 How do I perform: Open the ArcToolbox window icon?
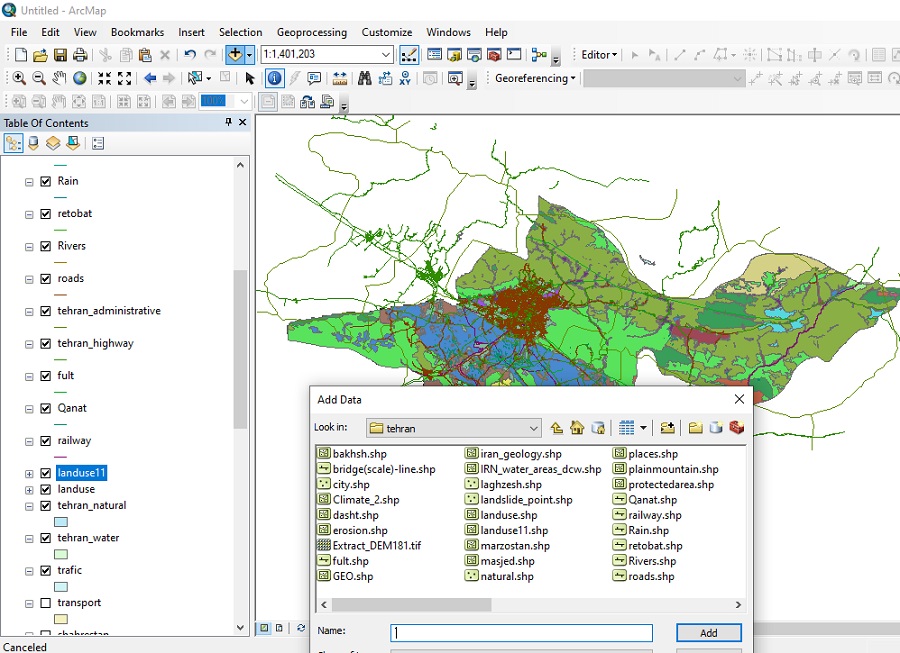tap(494, 55)
